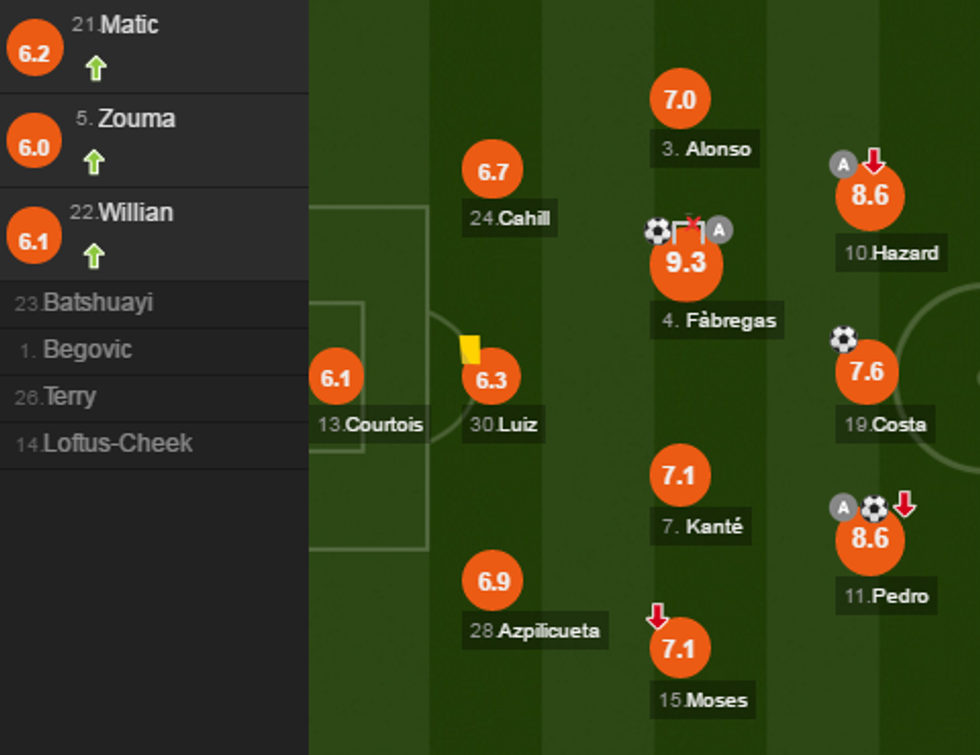Click Alonso's 7.0 rating circle
This screenshot has width=980, height=755.
coord(680,99)
